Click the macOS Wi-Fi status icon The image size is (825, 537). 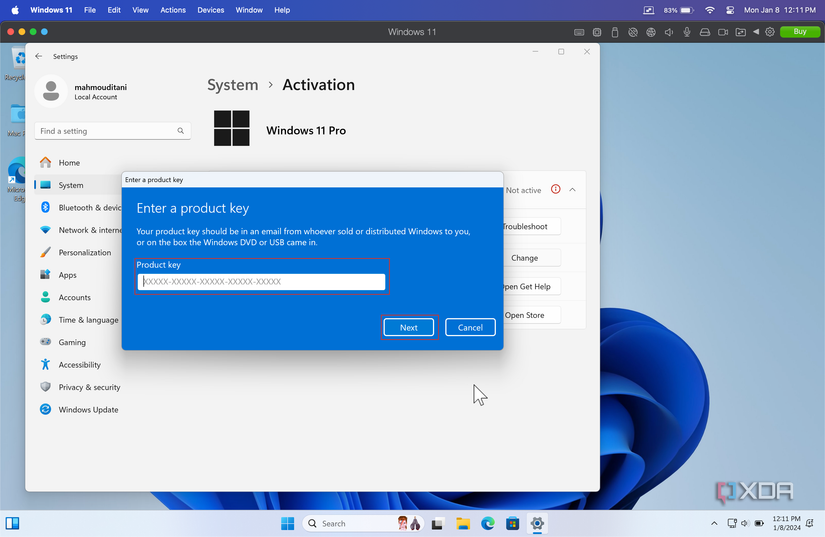click(710, 10)
